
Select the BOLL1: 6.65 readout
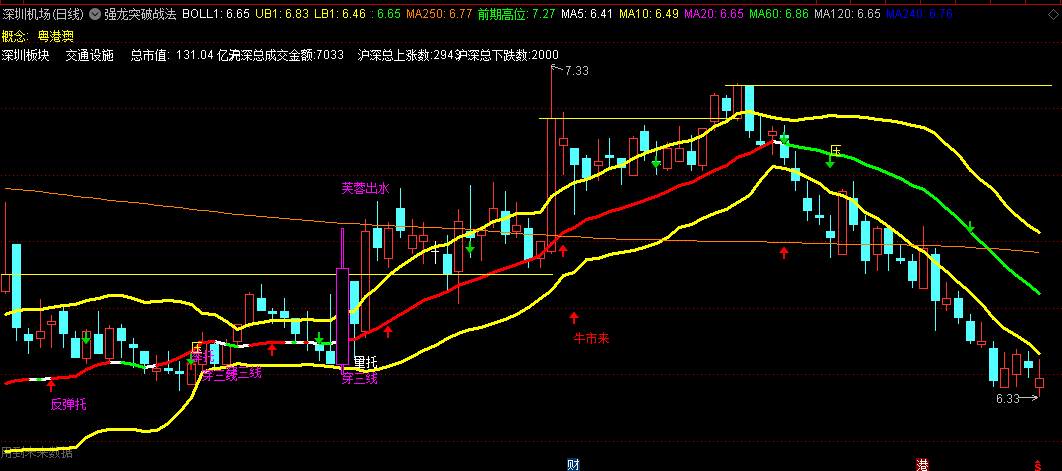pyautogui.click(x=216, y=14)
